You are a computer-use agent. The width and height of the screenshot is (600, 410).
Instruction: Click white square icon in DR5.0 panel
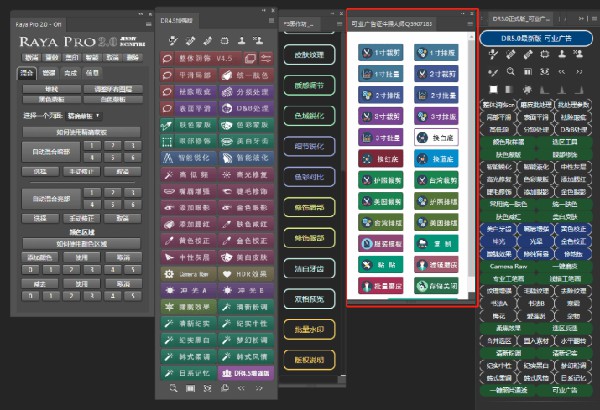pyautogui.click(x=493, y=89)
